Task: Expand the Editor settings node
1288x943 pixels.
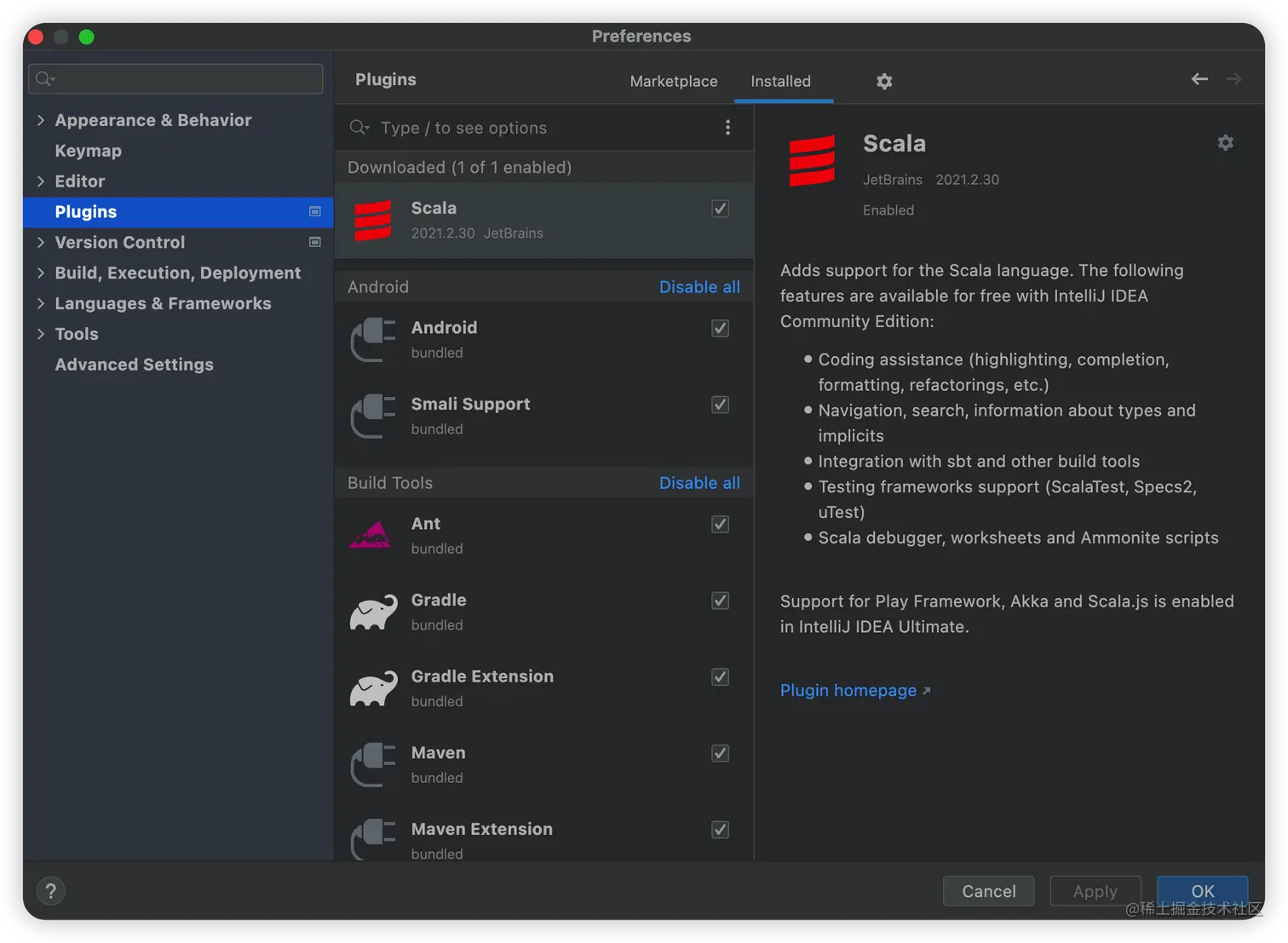Action: click(40, 181)
